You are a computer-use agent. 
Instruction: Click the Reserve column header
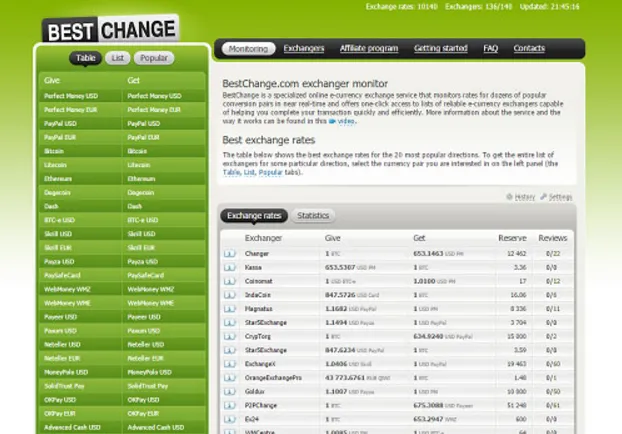(512, 238)
